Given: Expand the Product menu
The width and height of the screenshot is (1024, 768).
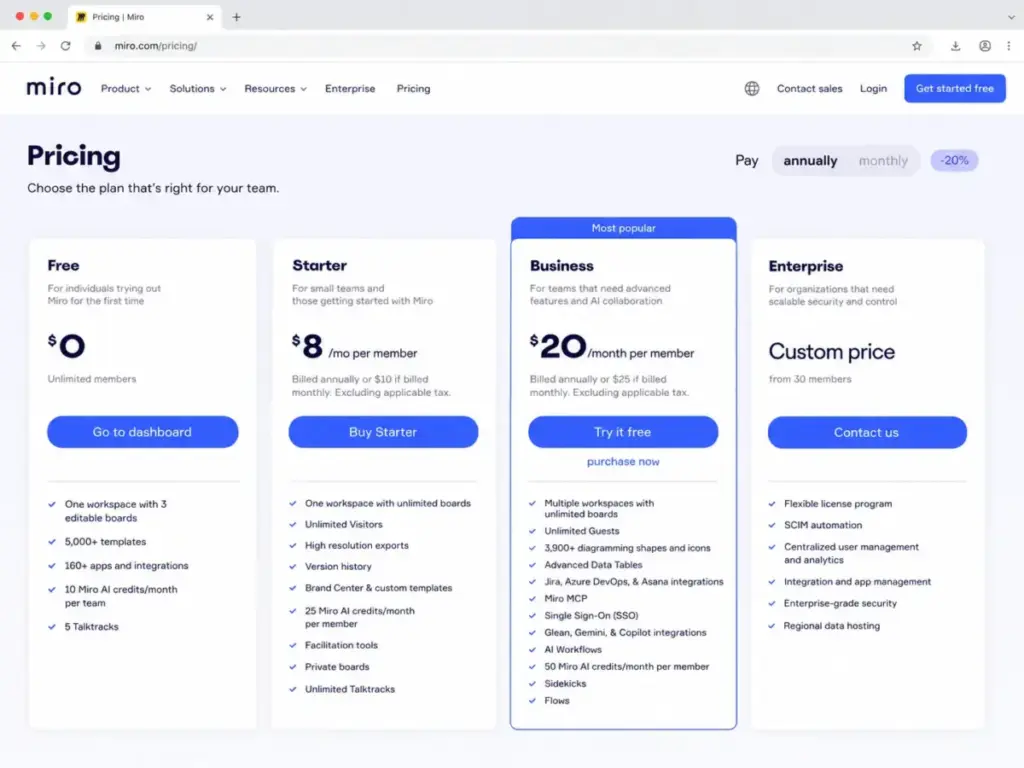Looking at the screenshot, I should point(126,89).
